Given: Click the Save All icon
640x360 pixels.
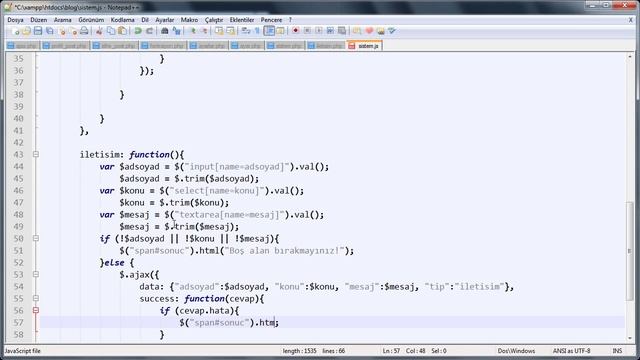Looking at the screenshot, I should click(49, 31).
